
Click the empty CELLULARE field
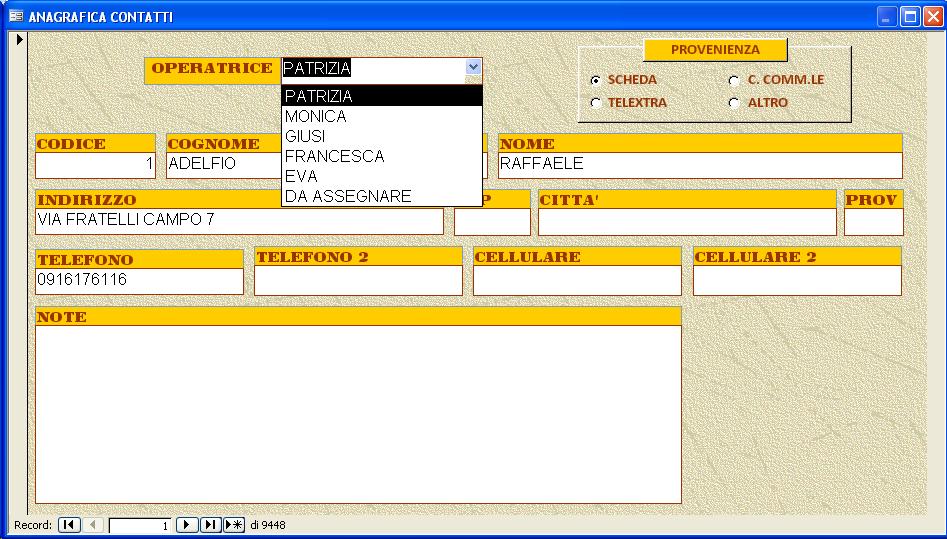click(577, 280)
